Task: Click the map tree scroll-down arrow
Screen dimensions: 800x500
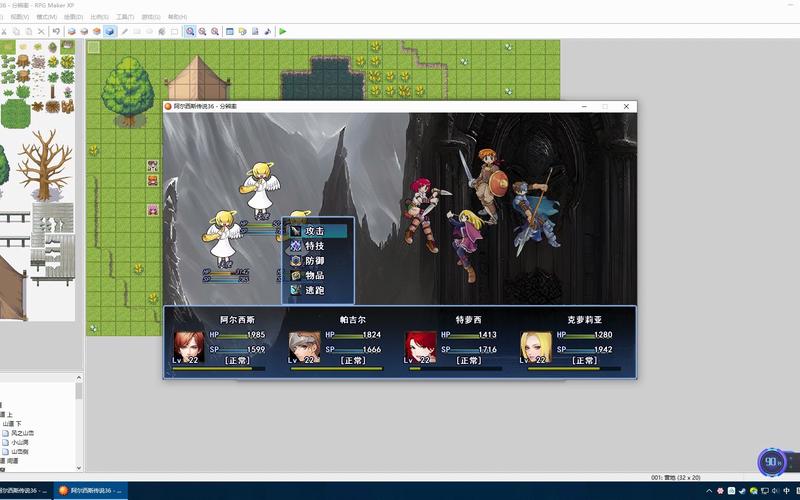Action: [79, 467]
